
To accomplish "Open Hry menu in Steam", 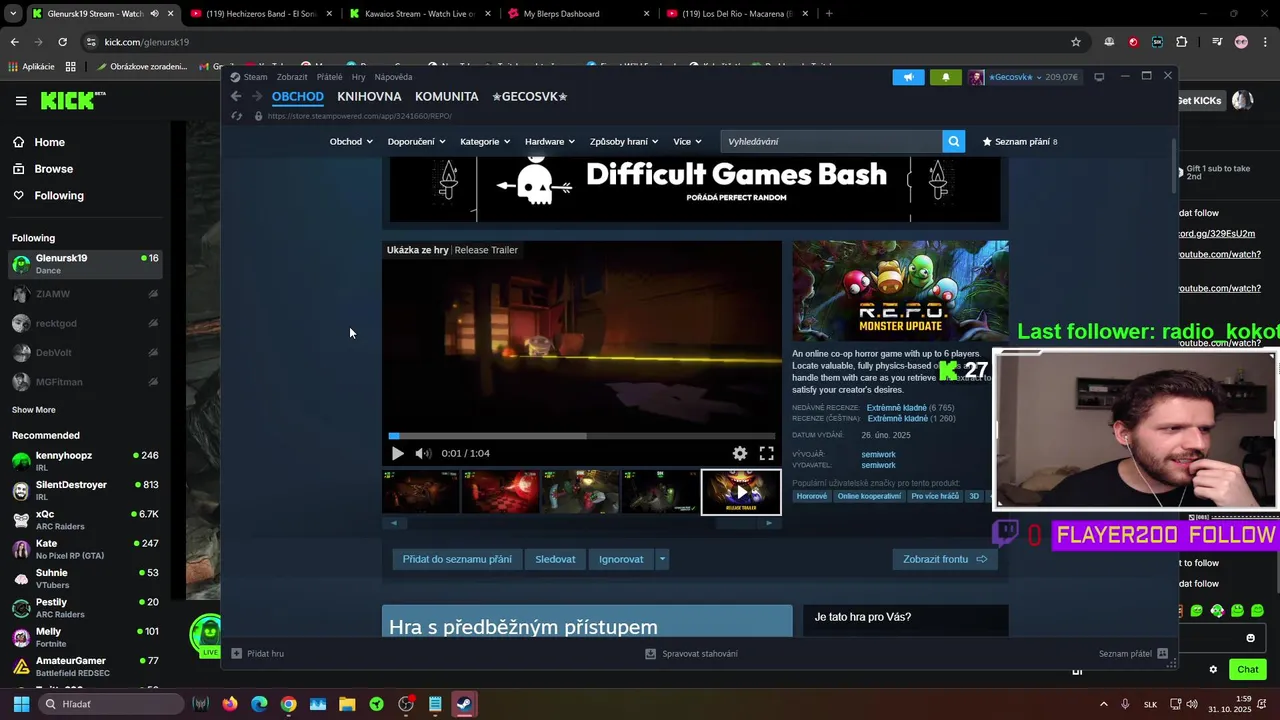I will tap(358, 77).
